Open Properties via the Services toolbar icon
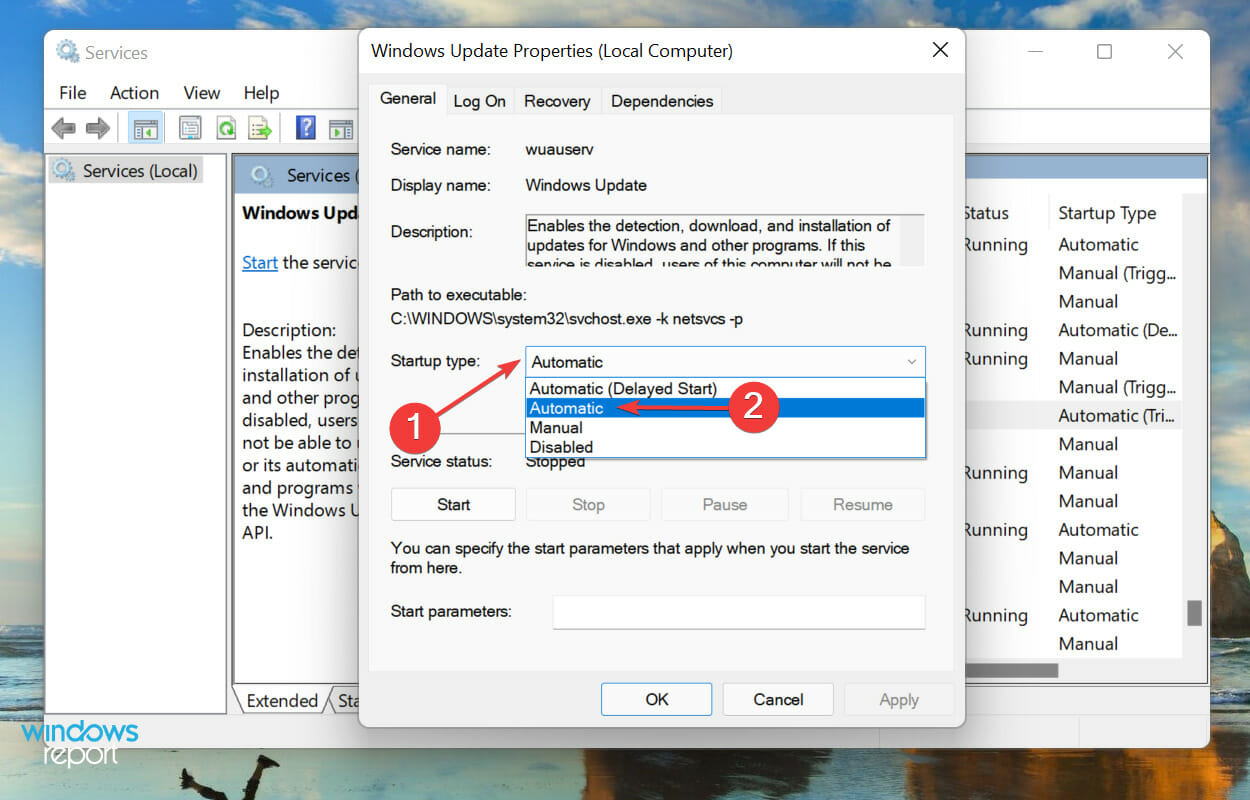 point(190,128)
